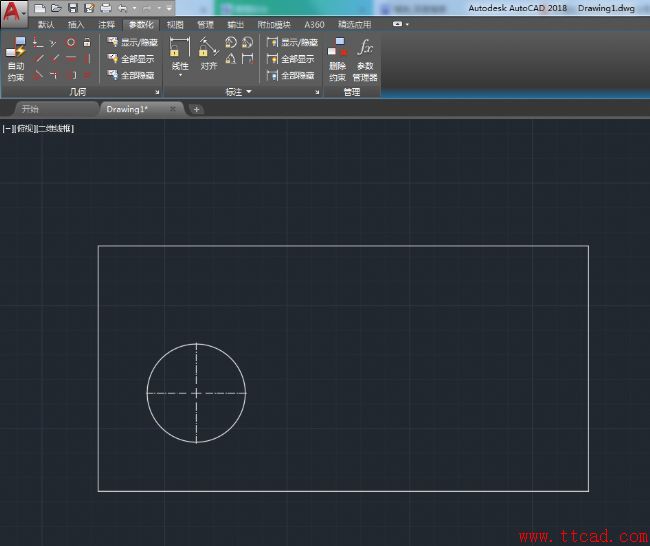Expand the 标注 panel dropdown
The image size is (650, 546).
[x=238, y=92]
